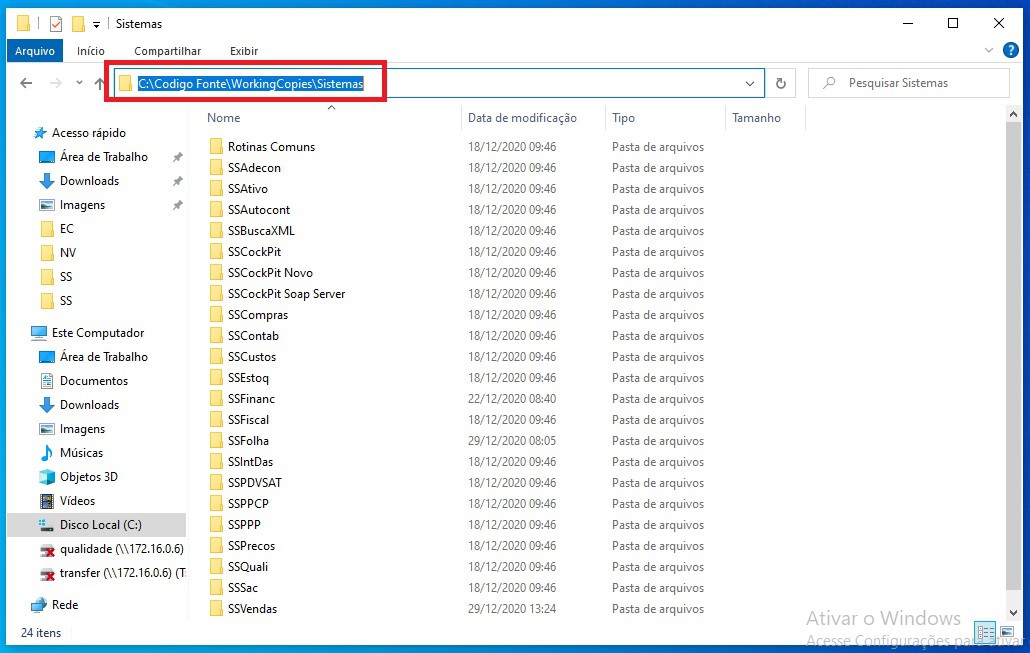Open Customize Quick Access Toolbar dropdown
This screenshot has height=653, width=1030.
[x=96, y=24]
